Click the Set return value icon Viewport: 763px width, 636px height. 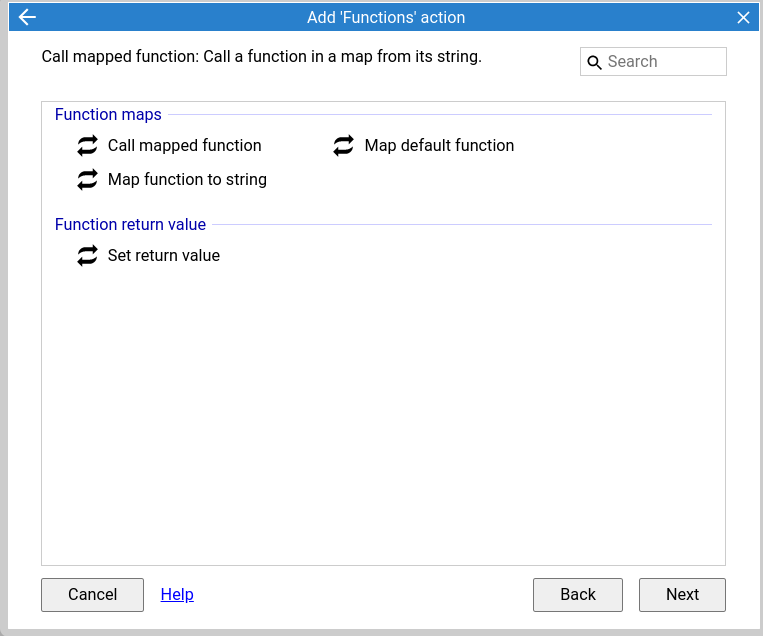[x=88, y=255]
